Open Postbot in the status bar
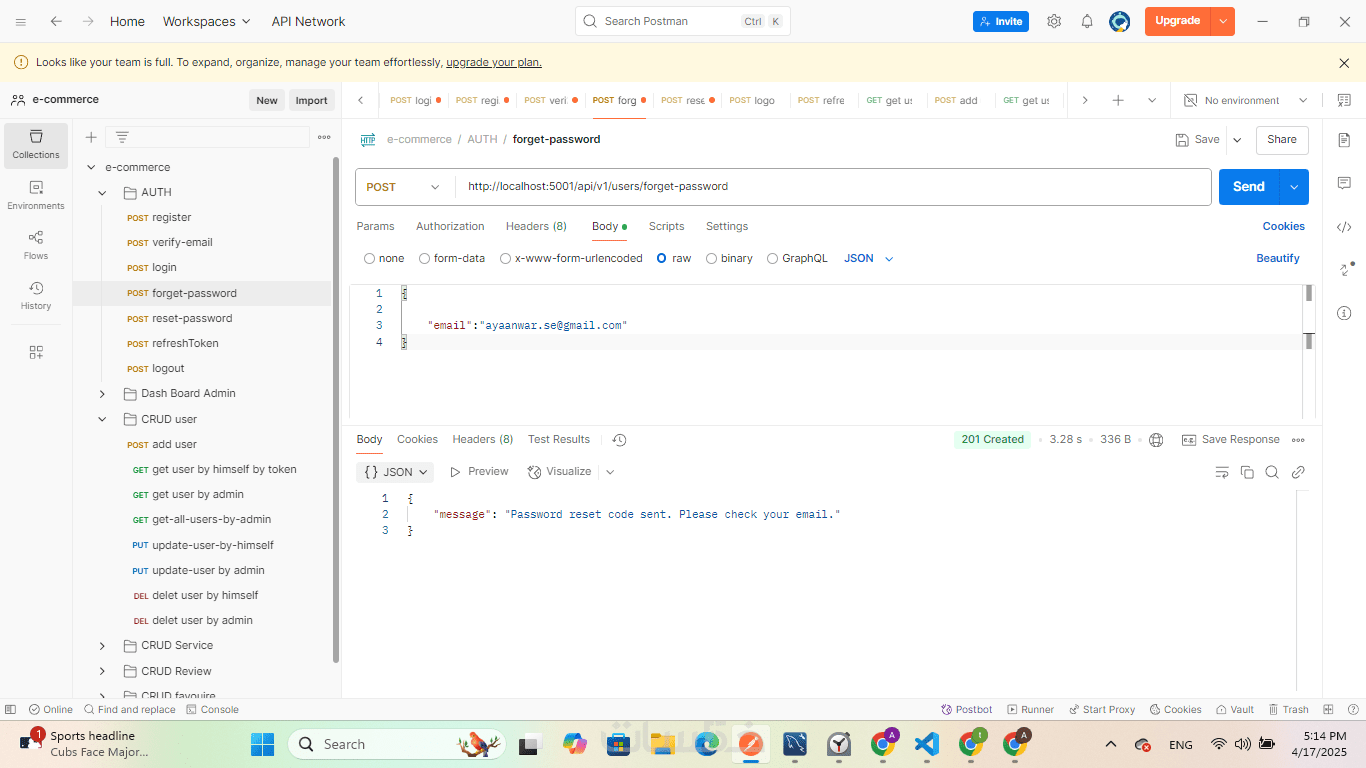 [967, 709]
